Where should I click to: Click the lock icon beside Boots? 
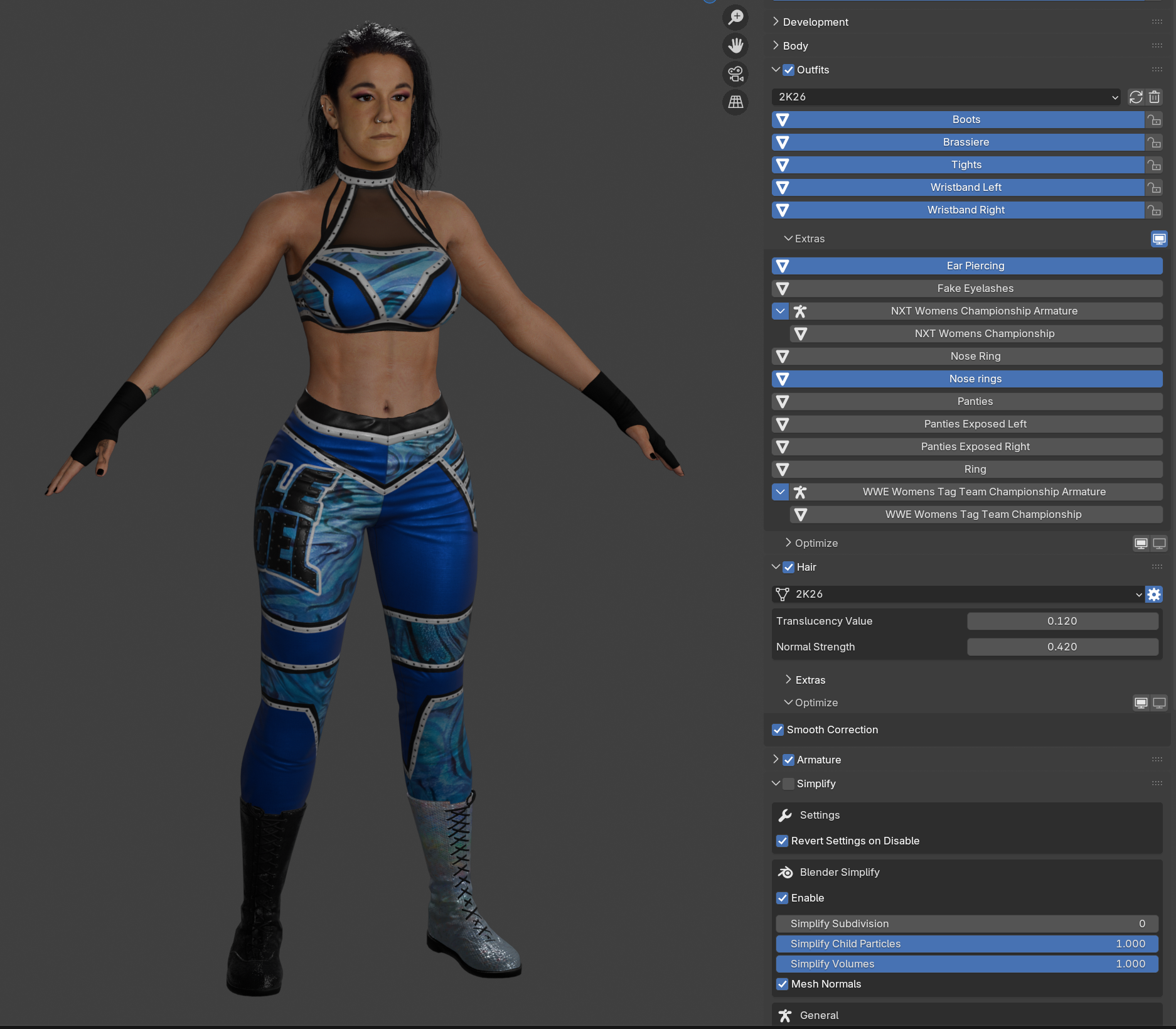pos(1154,120)
